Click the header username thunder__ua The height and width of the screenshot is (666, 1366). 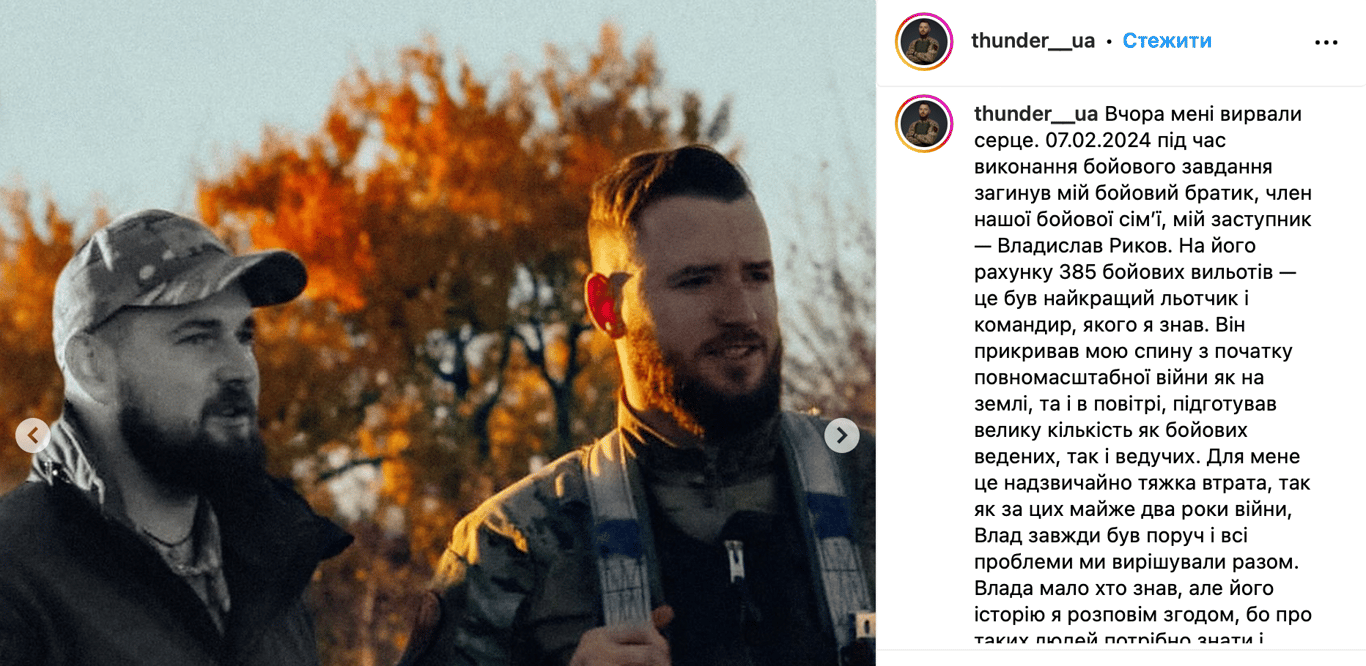(1033, 41)
